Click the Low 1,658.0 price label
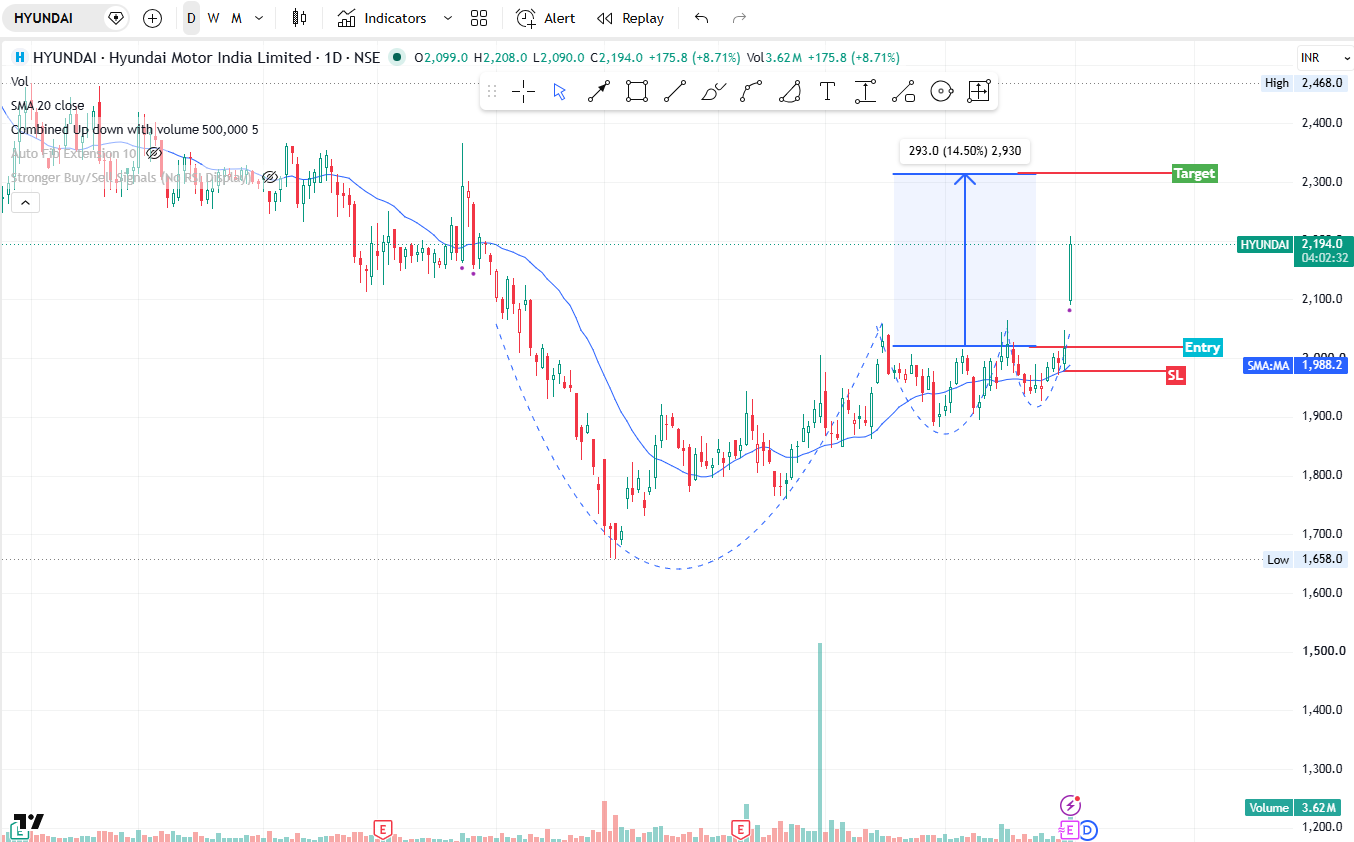 (x=1304, y=559)
